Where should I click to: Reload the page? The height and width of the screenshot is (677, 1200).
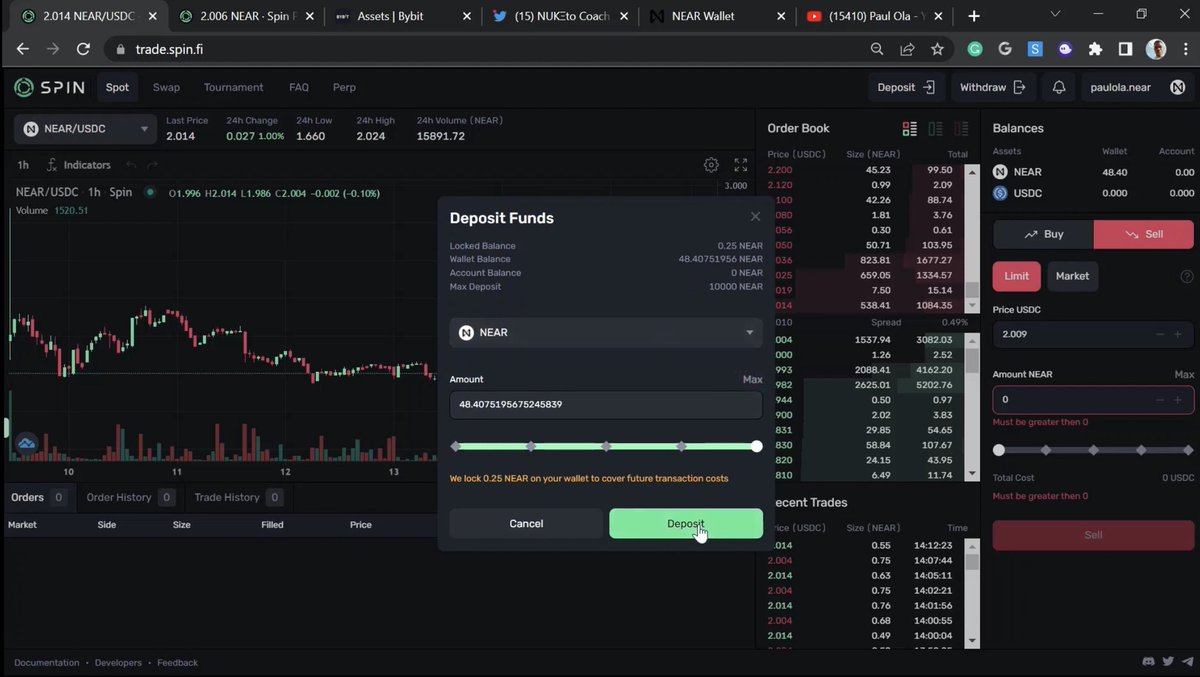pos(84,49)
